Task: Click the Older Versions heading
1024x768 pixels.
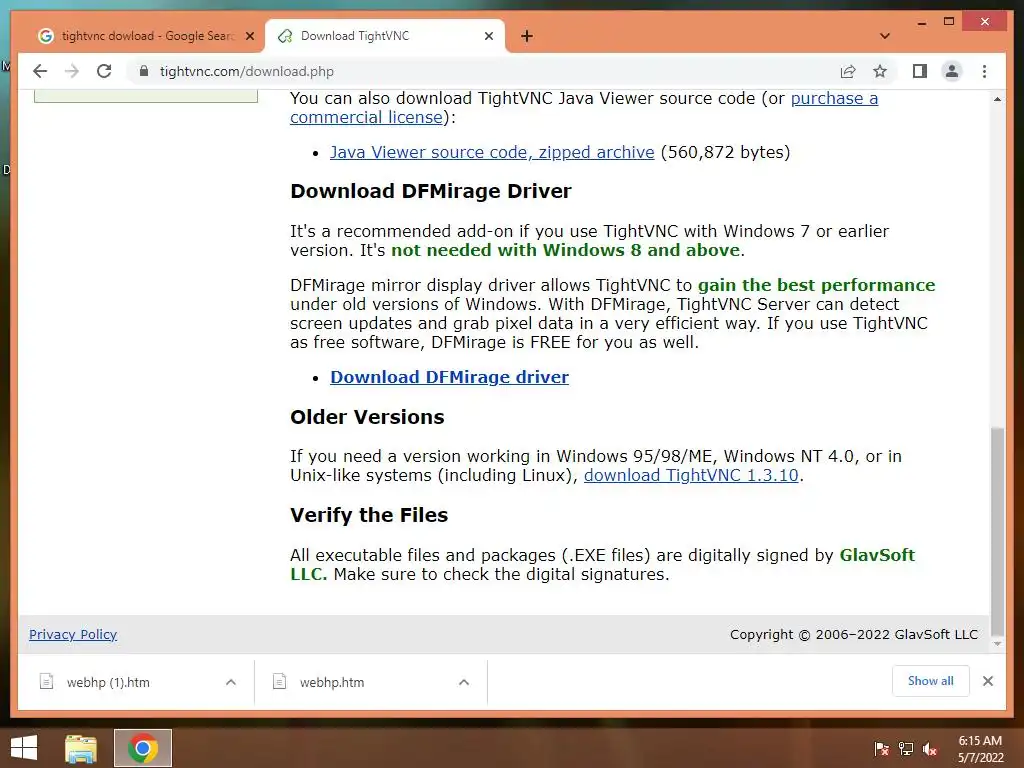Action: 367,417
